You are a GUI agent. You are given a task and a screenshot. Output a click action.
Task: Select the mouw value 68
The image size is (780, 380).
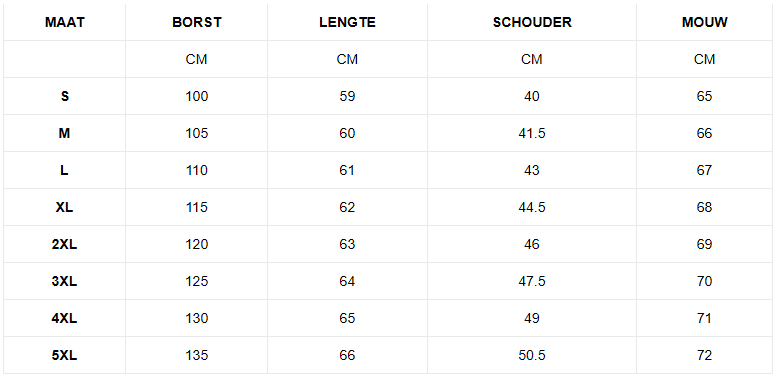pos(704,207)
